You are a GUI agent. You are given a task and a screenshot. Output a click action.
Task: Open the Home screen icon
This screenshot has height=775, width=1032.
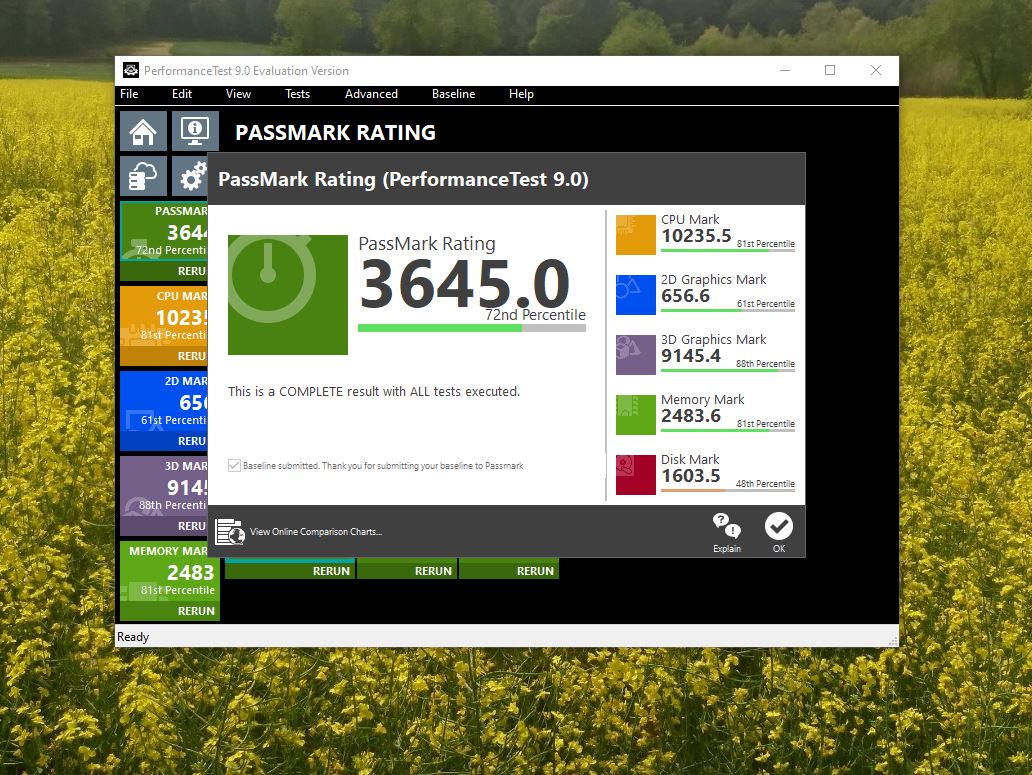(143, 131)
